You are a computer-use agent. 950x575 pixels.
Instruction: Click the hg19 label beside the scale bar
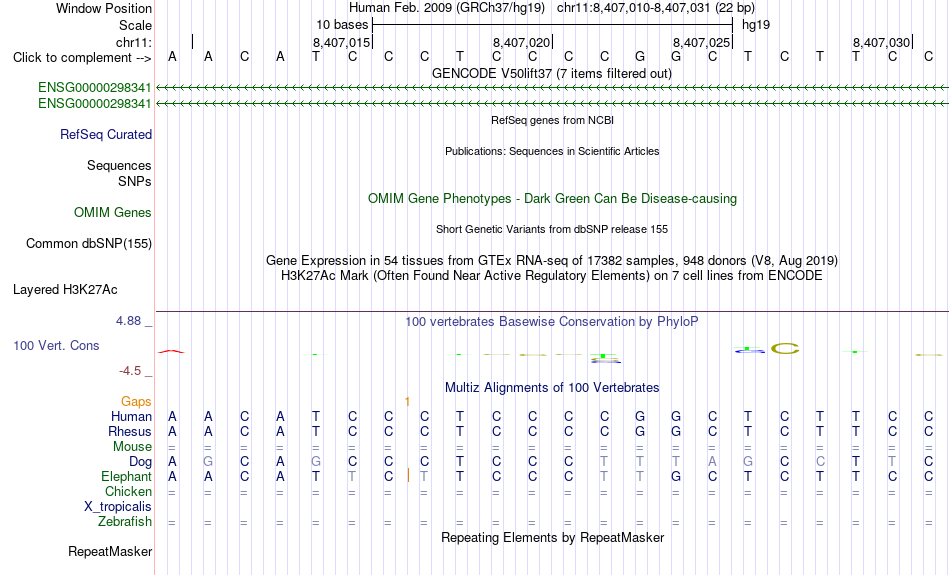click(x=756, y=25)
